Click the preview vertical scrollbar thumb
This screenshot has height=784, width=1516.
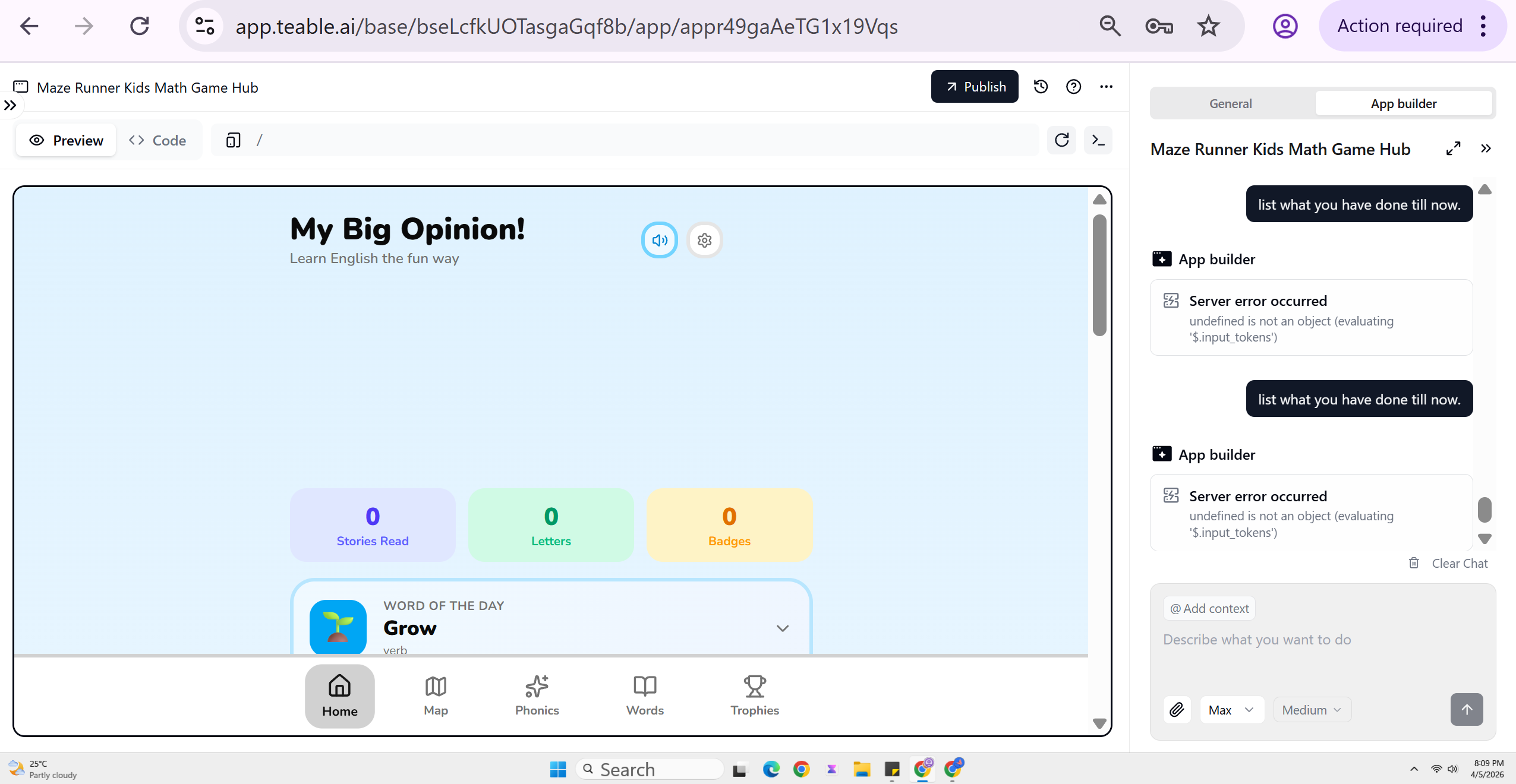[x=1099, y=275]
